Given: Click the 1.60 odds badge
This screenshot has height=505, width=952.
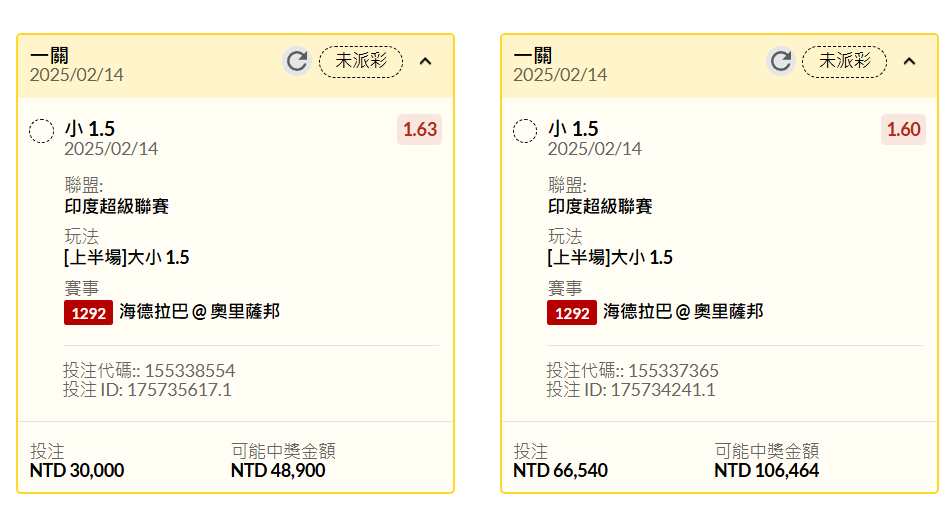Looking at the screenshot, I should coord(903,129).
